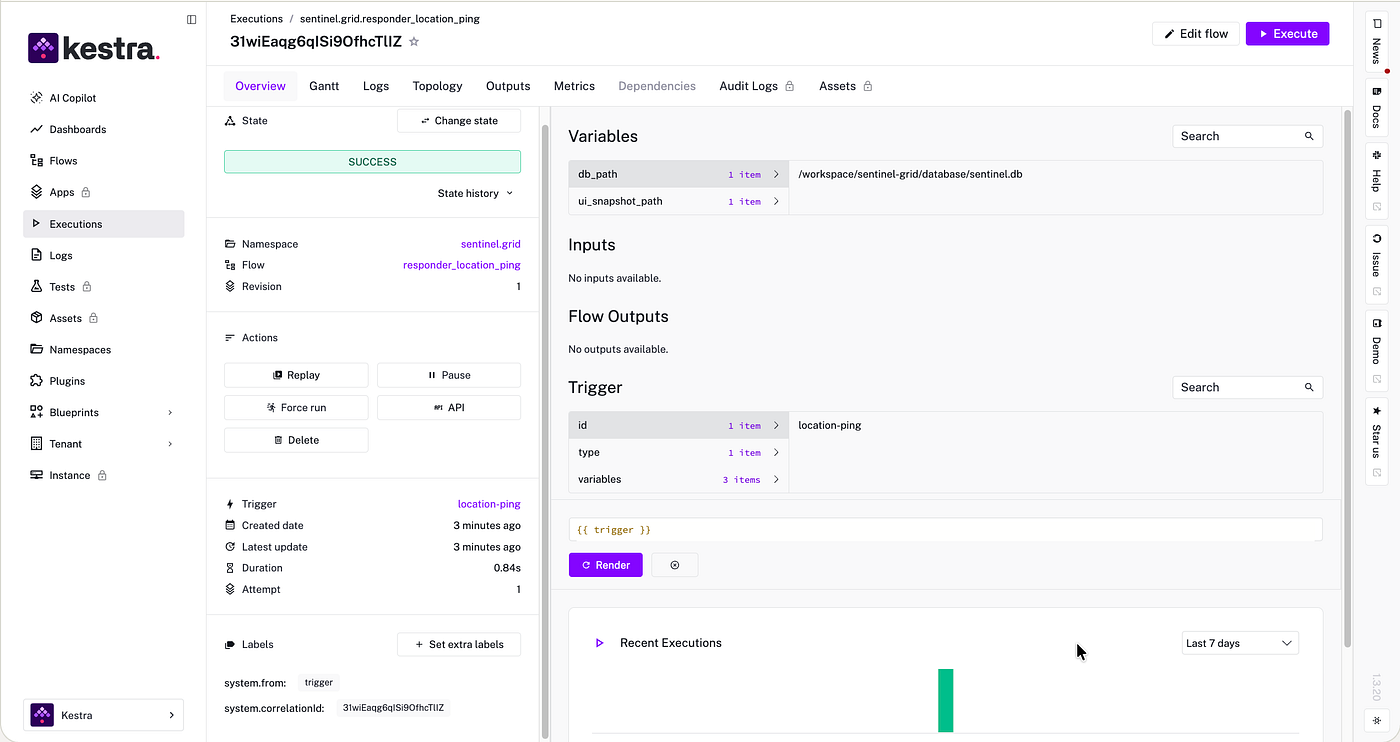This screenshot has width=1400, height=742.
Task: Click the Variables search field
Action: point(1247,136)
